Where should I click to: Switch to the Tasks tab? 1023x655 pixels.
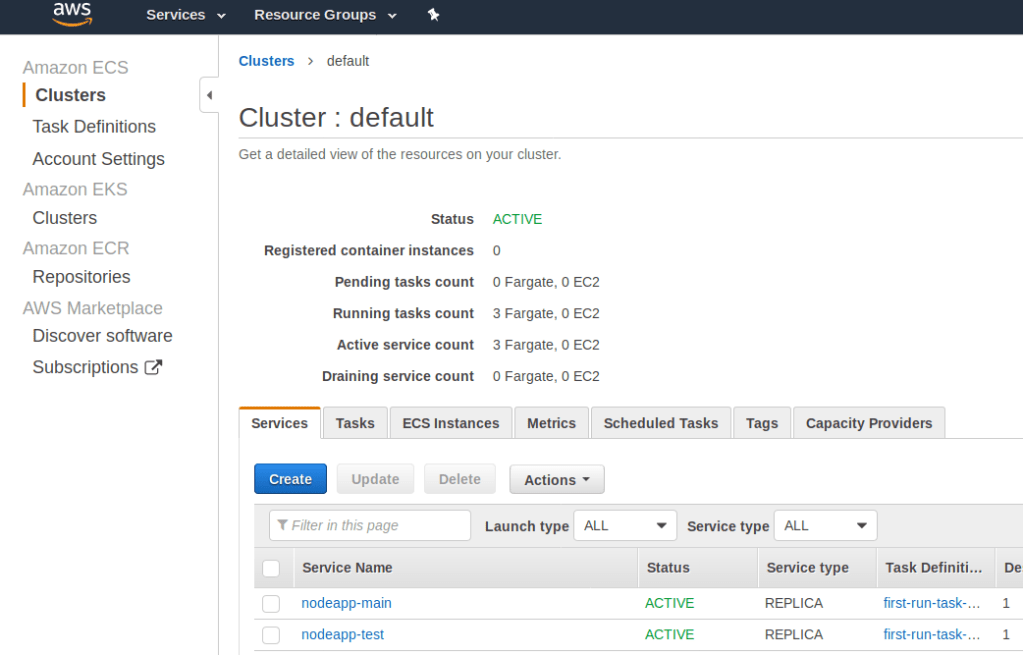pos(355,423)
